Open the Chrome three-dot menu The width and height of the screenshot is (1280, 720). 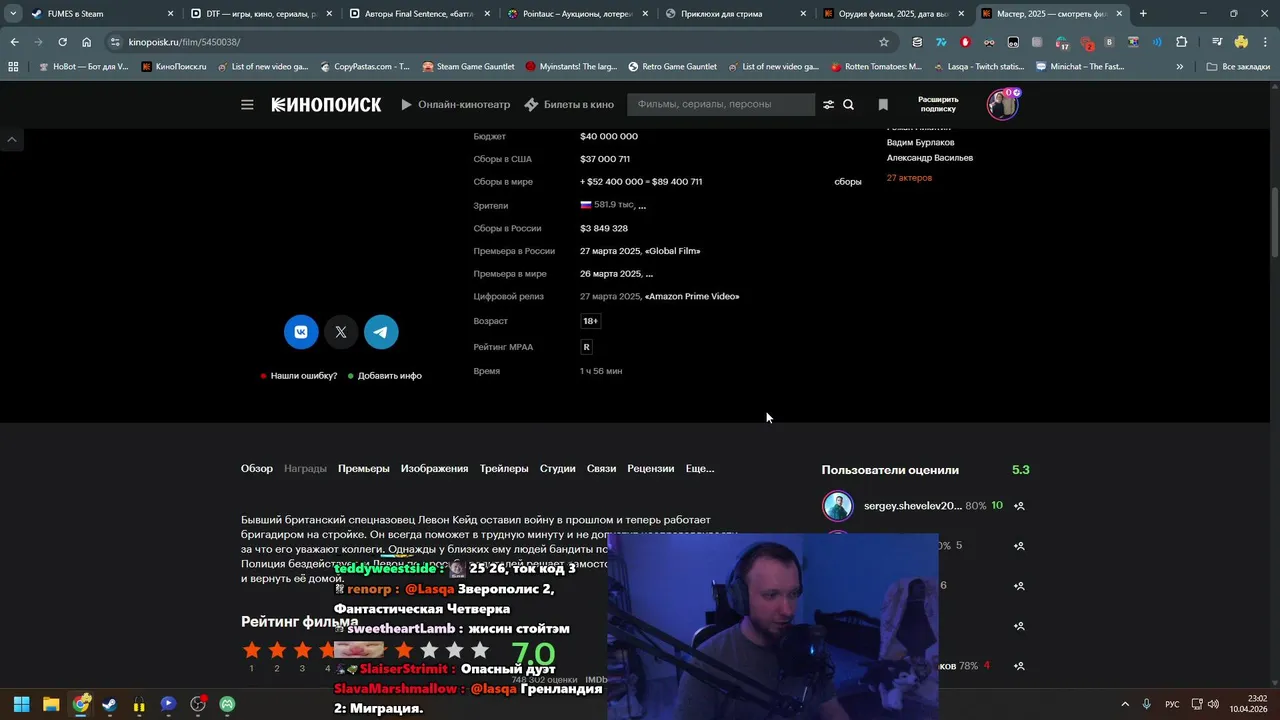point(1266,42)
